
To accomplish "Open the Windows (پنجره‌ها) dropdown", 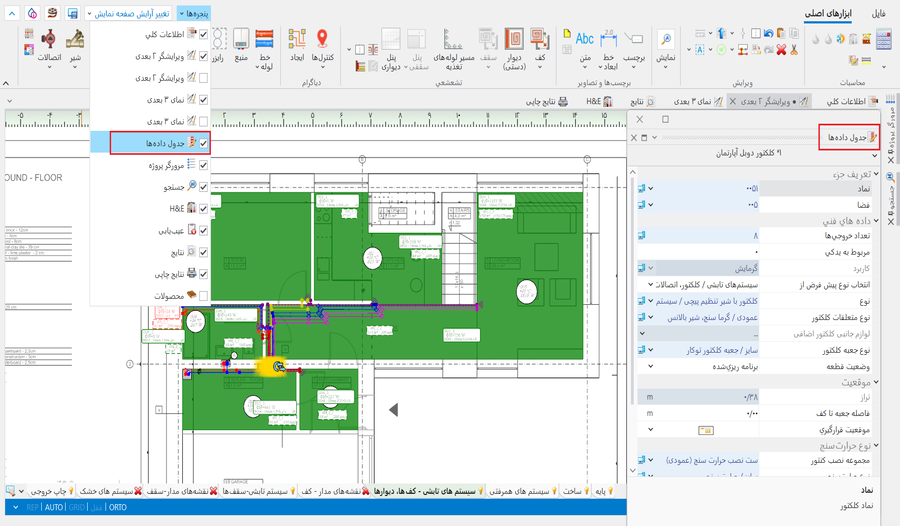I will click(194, 14).
